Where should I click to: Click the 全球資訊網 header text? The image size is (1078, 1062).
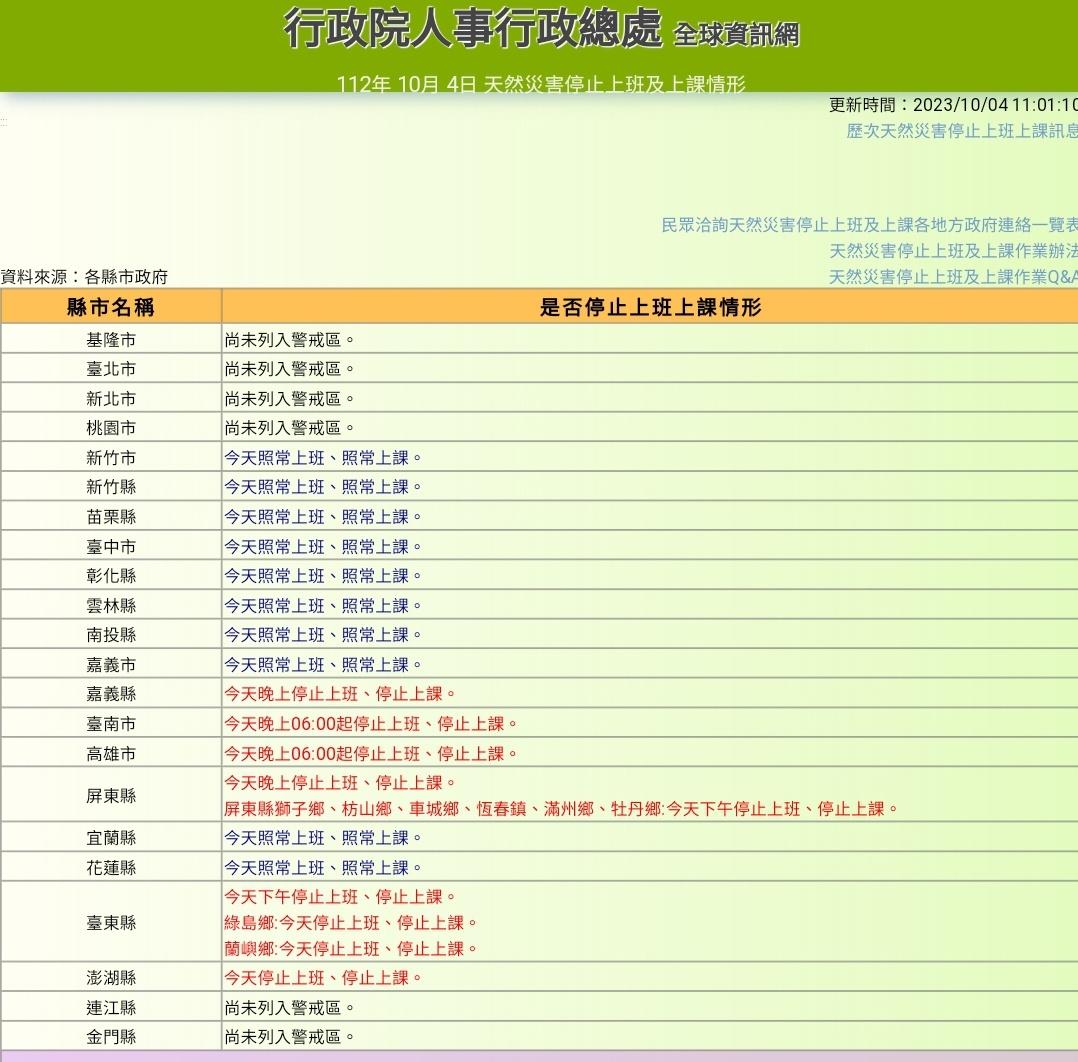click(736, 35)
